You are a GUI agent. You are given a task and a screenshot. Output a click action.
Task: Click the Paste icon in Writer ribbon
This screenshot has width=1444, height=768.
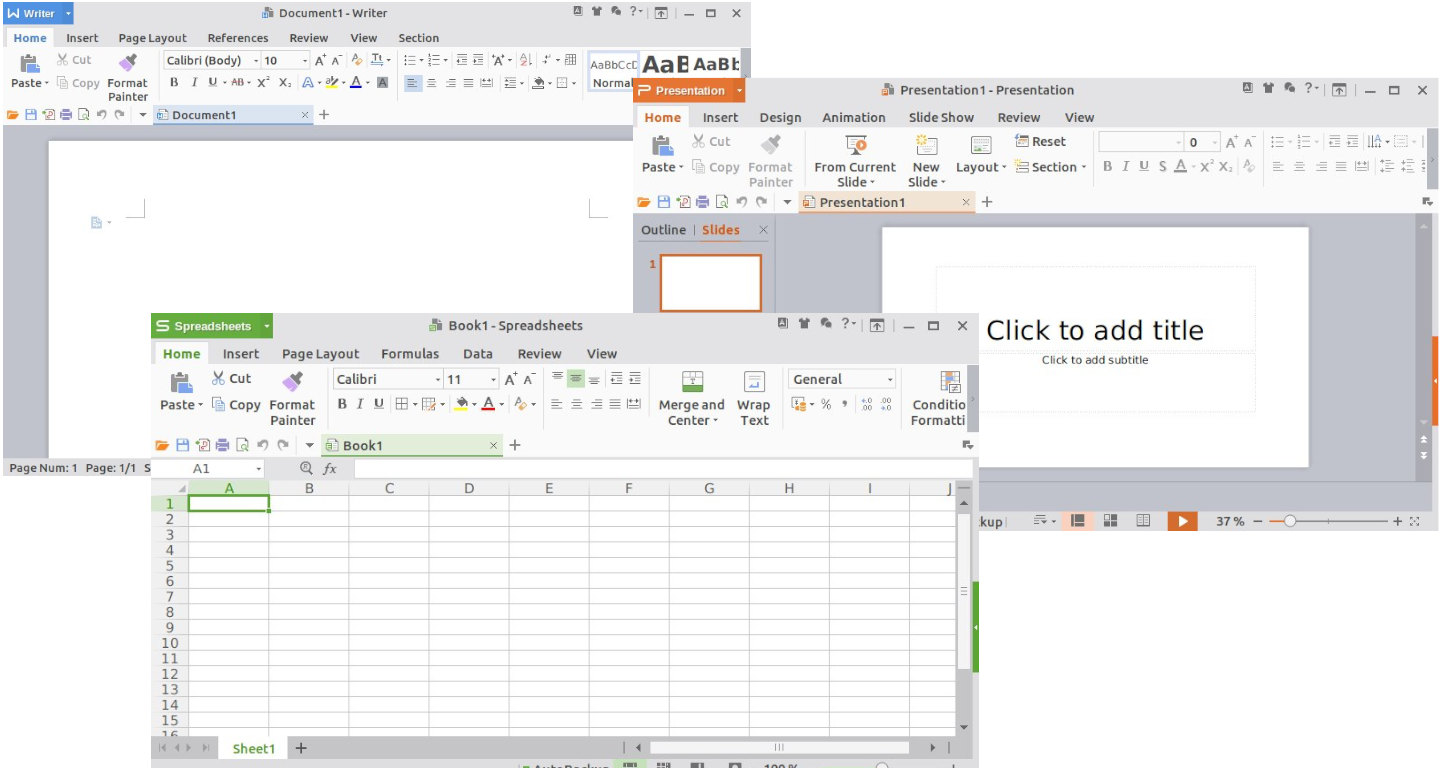(x=29, y=63)
